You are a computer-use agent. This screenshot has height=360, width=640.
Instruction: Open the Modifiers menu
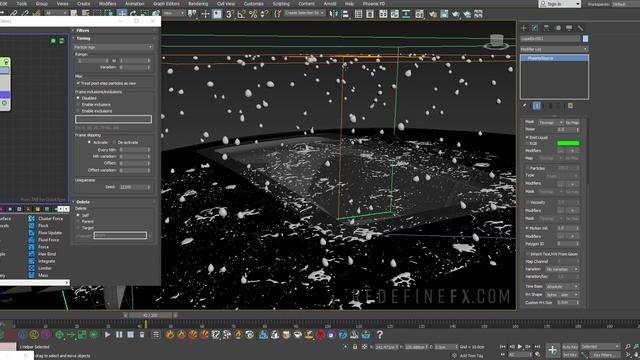pos(107,3)
